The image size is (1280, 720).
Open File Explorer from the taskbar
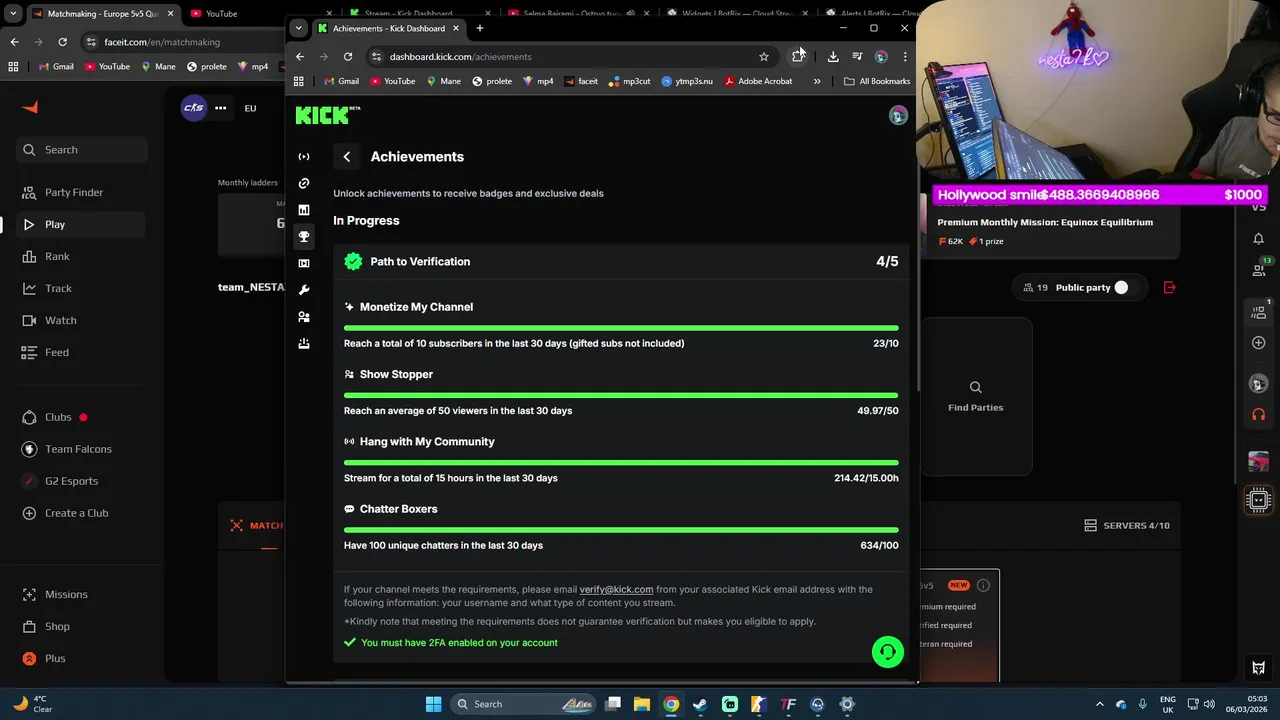pos(642,704)
